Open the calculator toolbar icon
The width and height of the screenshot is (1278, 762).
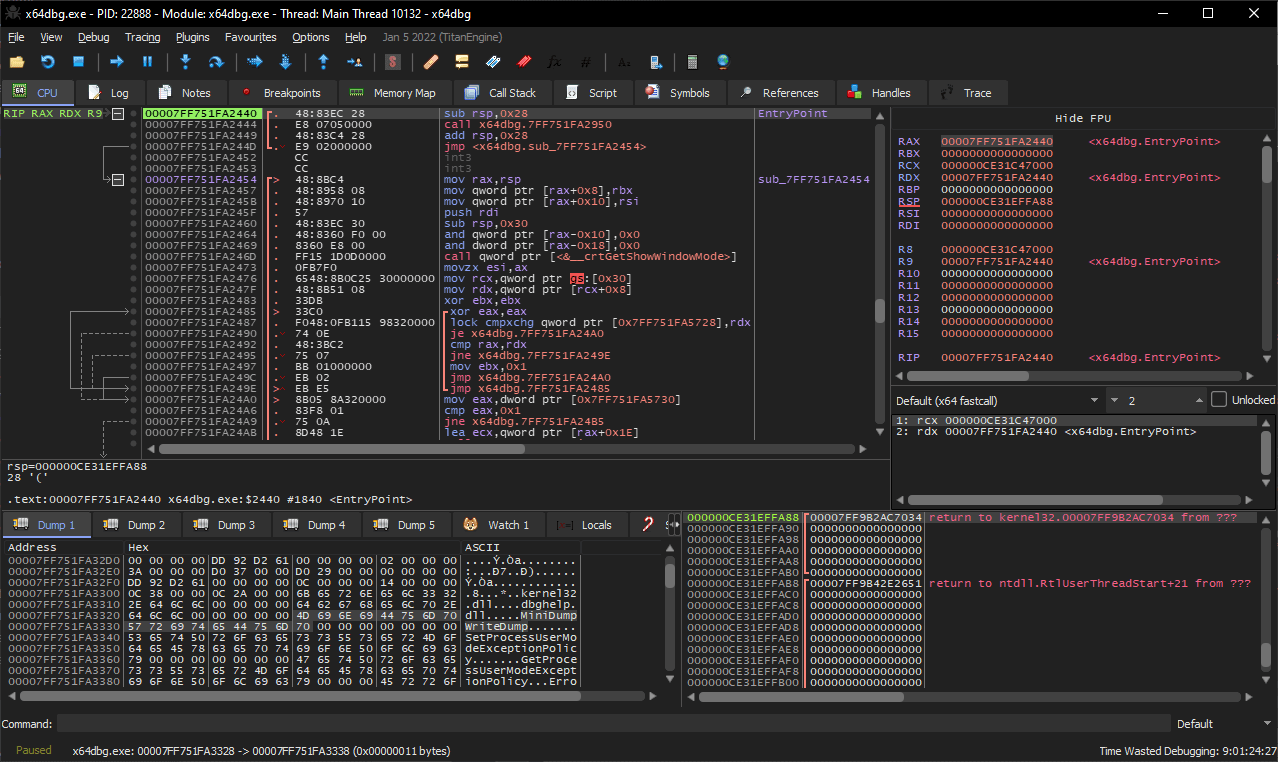[692, 62]
